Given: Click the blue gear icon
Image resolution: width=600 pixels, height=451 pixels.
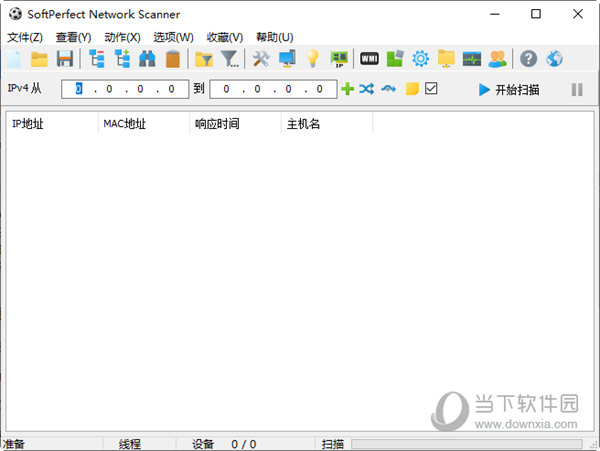Looking at the screenshot, I should point(421,59).
